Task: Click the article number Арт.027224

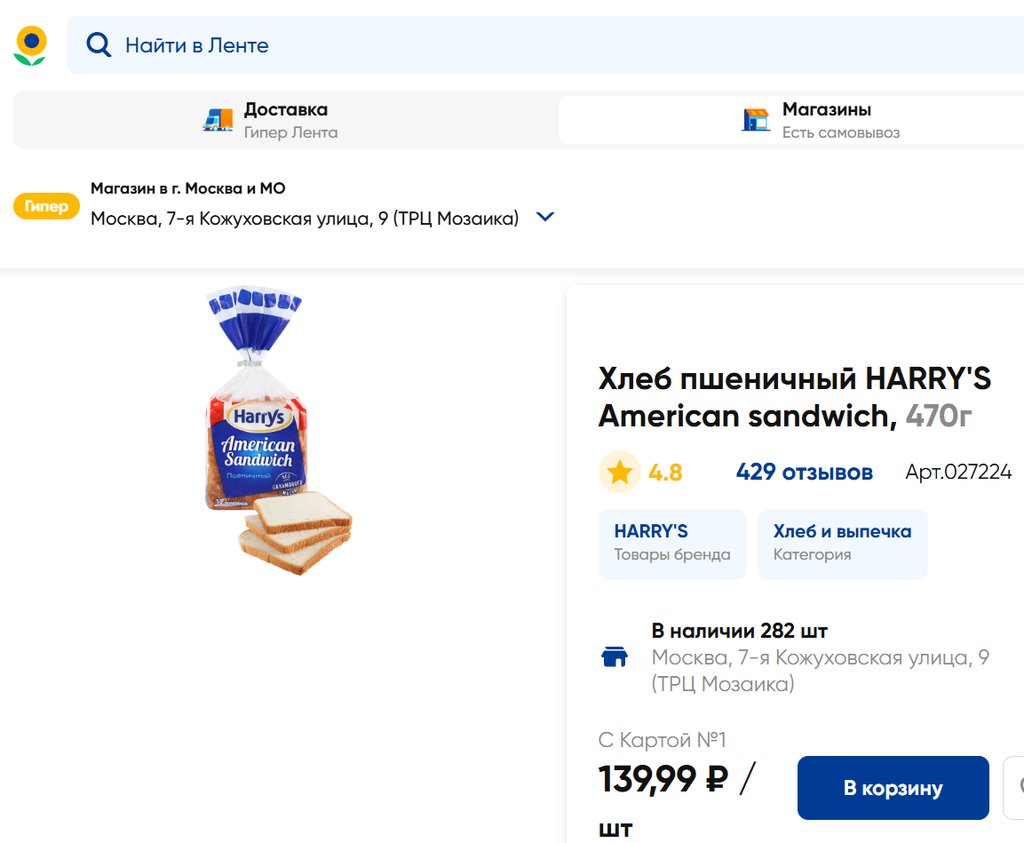Action: (958, 472)
